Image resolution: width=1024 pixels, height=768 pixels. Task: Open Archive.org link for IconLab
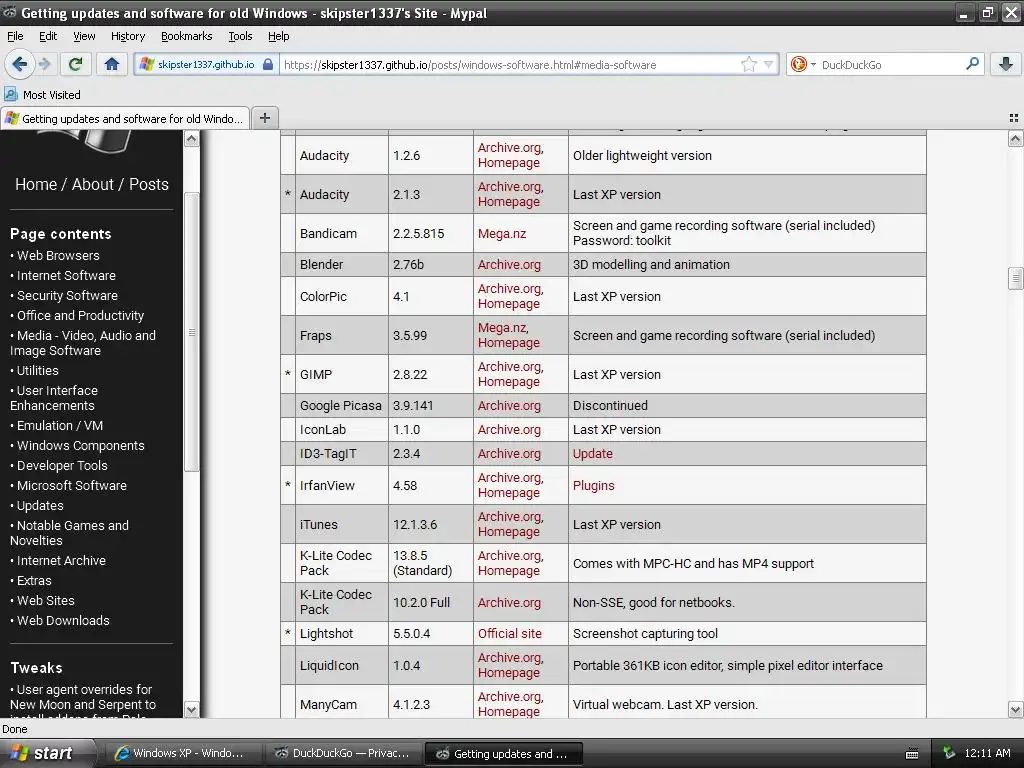click(x=509, y=430)
